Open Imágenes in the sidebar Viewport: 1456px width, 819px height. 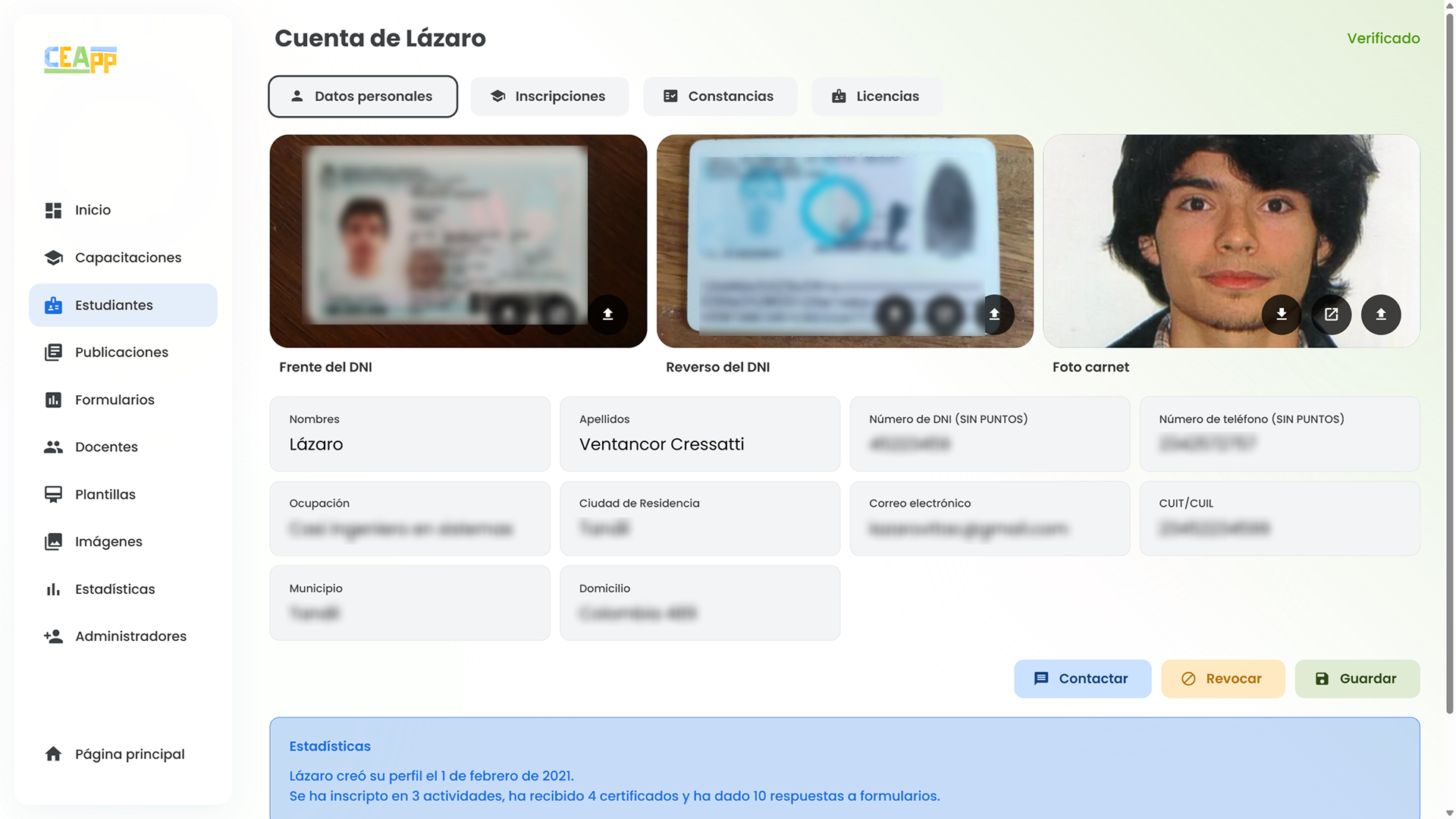click(x=123, y=541)
